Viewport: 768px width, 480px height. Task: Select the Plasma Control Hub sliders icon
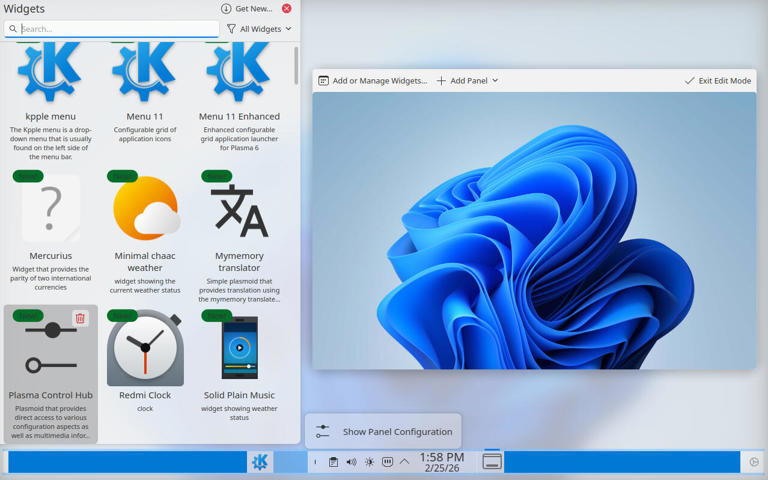[x=51, y=348]
